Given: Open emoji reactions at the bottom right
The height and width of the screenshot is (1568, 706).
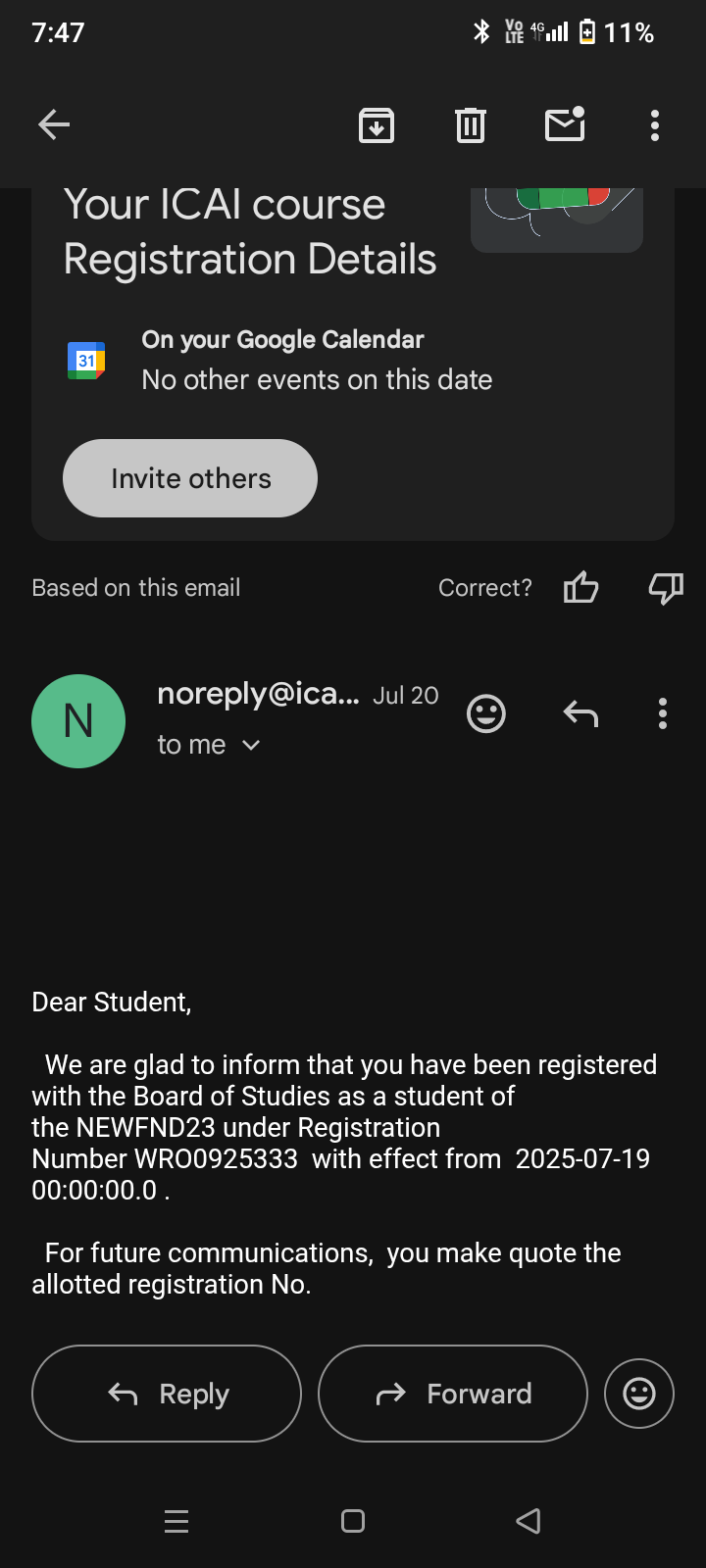Looking at the screenshot, I should pos(639,1394).
